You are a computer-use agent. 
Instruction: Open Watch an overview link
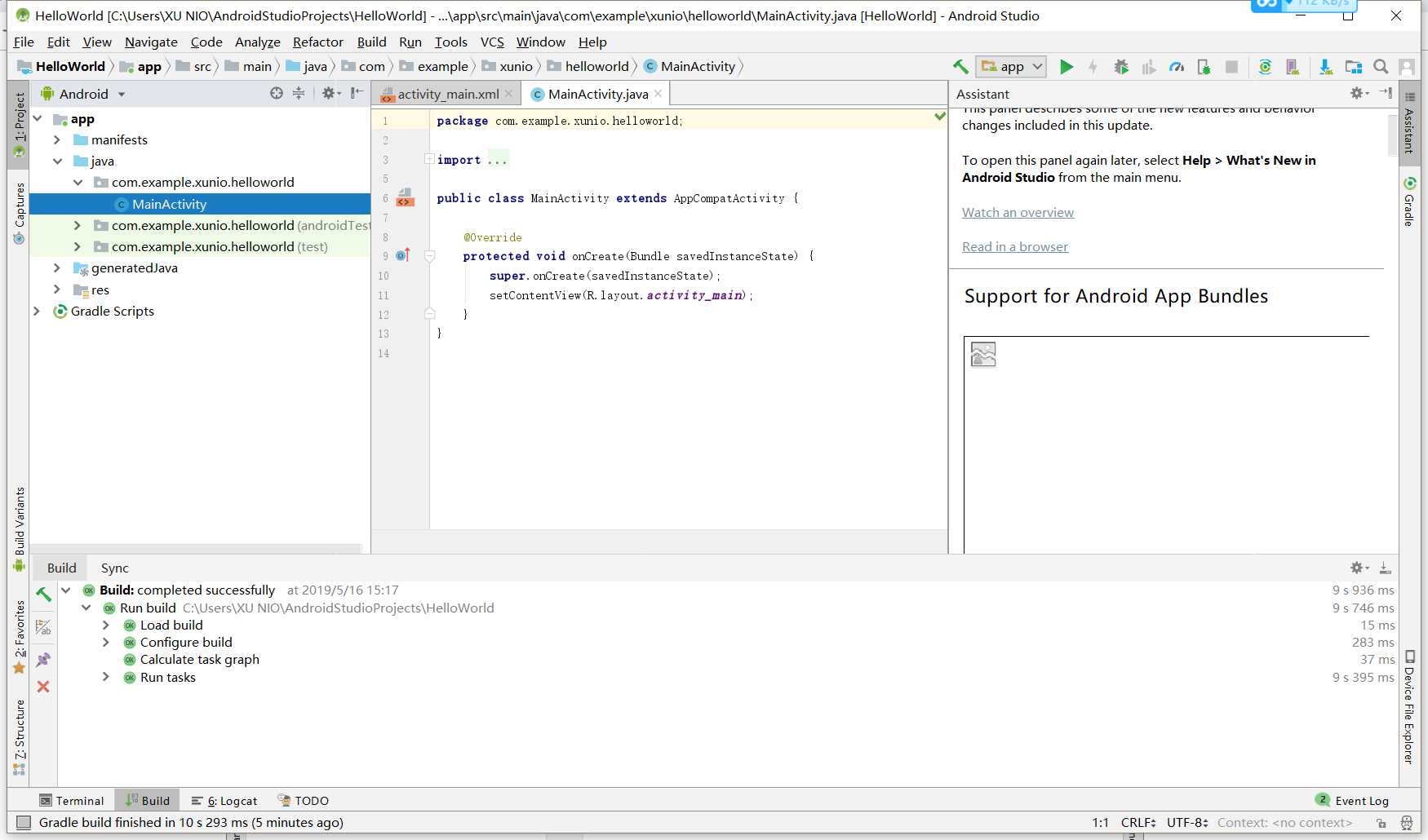pos(1018,212)
